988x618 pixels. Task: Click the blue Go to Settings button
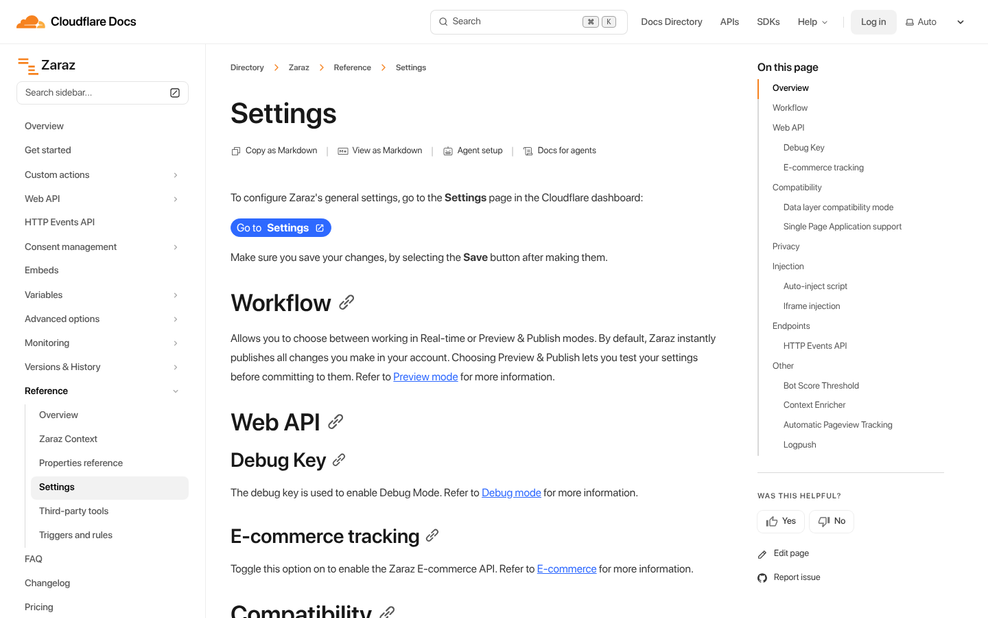tap(280, 227)
